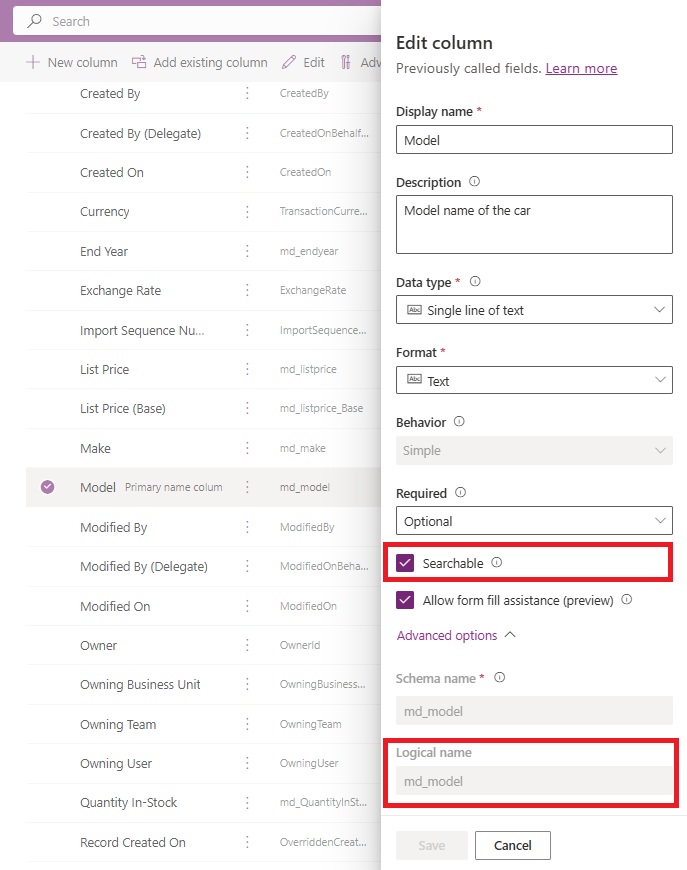Click the Edit pencil icon

(289, 62)
